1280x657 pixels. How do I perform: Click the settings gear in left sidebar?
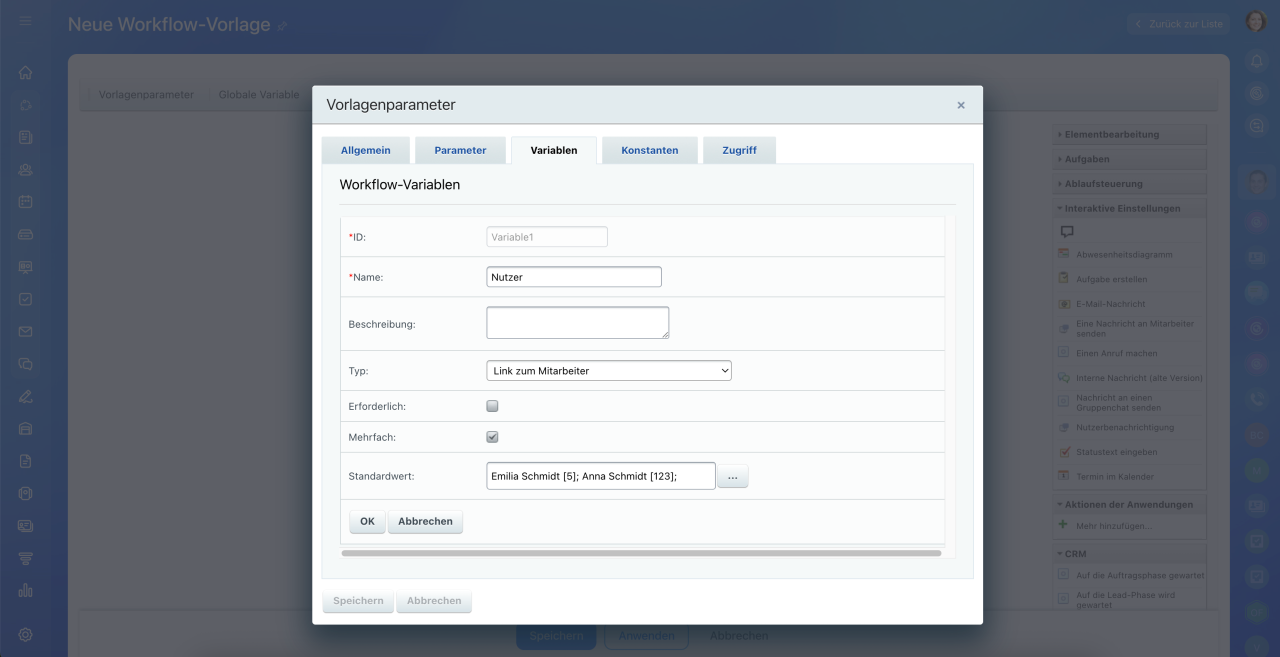click(x=25, y=634)
